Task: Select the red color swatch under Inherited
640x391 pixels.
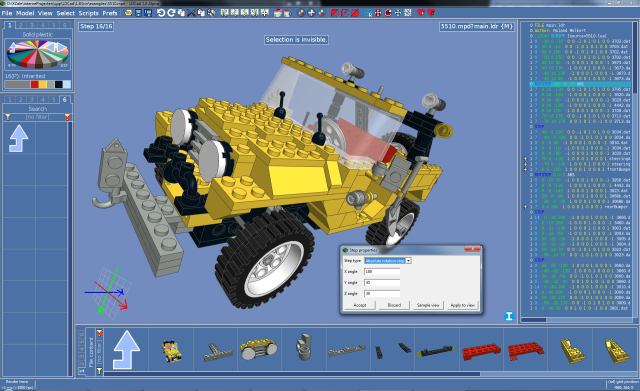Action: 35,84
